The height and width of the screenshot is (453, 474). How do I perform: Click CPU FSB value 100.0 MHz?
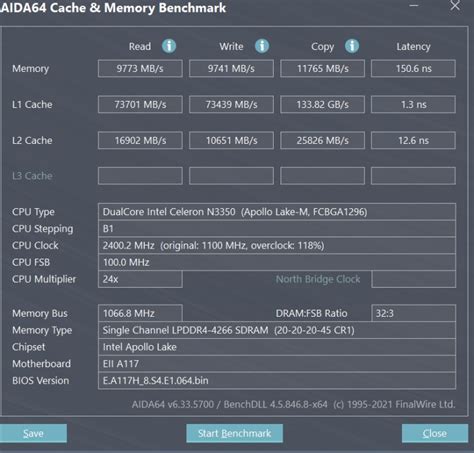[x=277, y=262]
